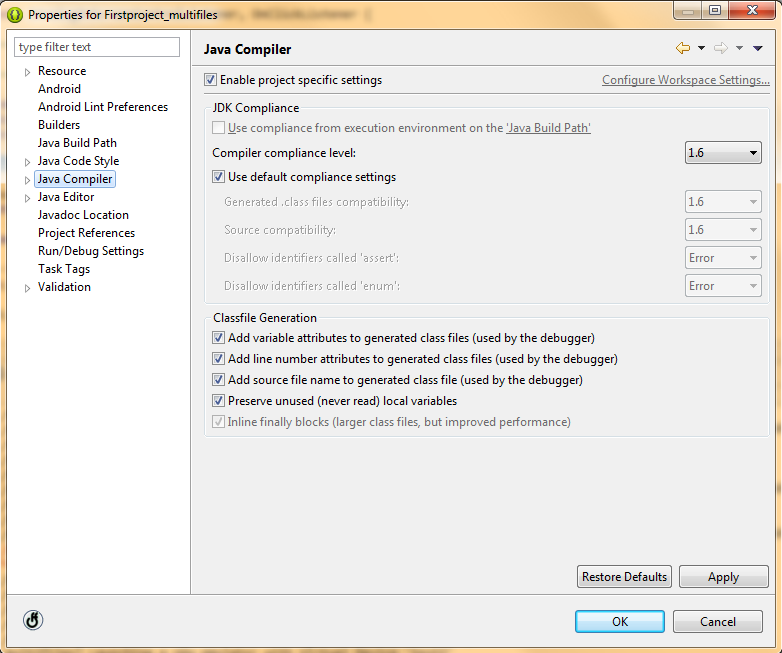Toggle Add source file name checkbox
The image size is (782, 653).
click(218, 380)
